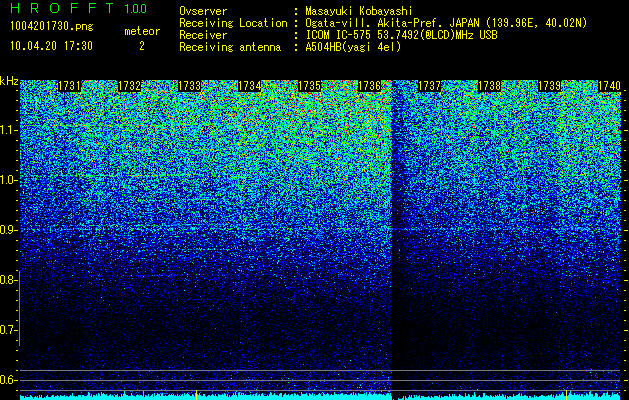
Task: Click the date stamp 10.04.20 17:30
Action: 51,46
